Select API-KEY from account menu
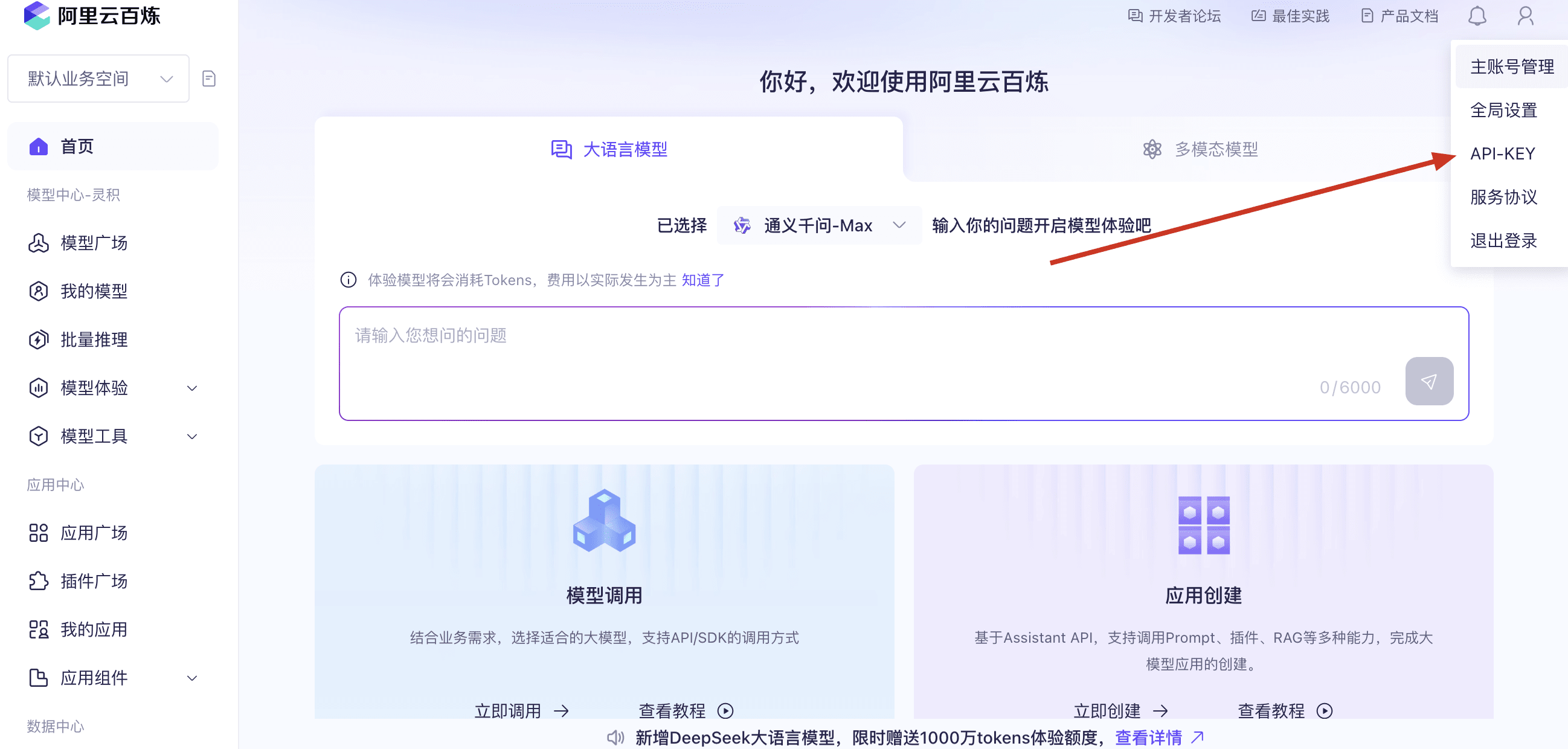The width and height of the screenshot is (1568, 749). tap(1502, 153)
